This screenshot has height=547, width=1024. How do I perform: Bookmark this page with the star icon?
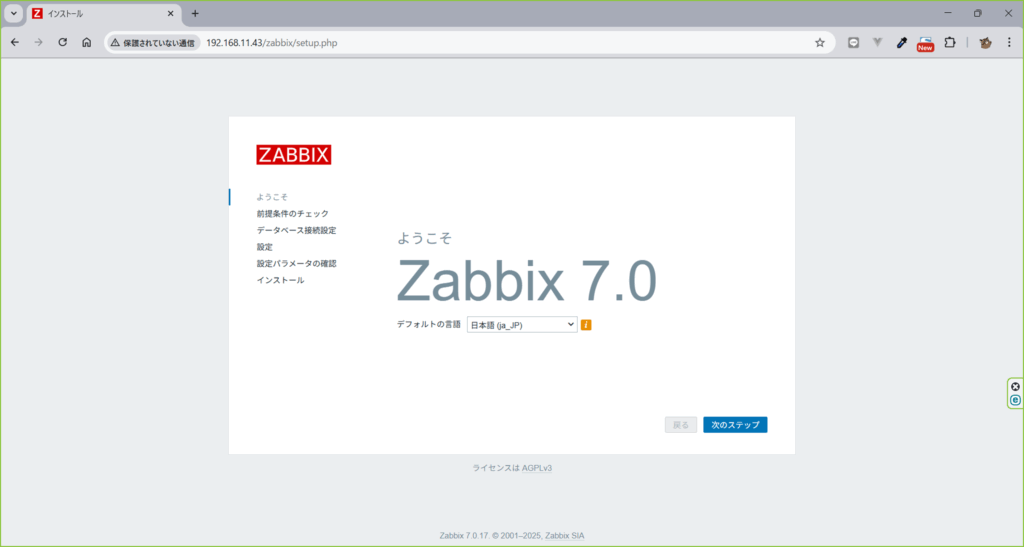pos(820,42)
